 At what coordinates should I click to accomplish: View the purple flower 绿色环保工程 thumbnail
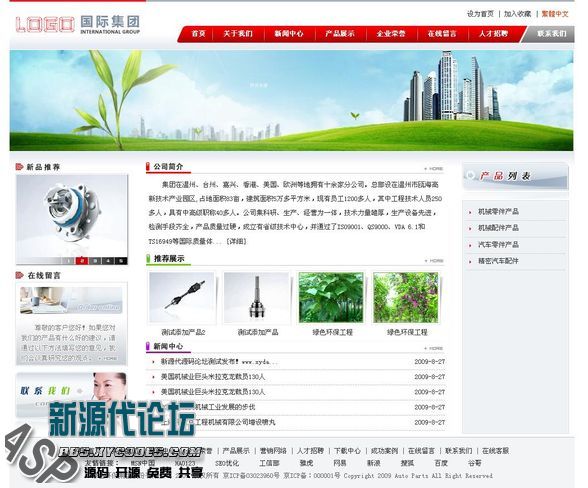(x=406, y=297)
